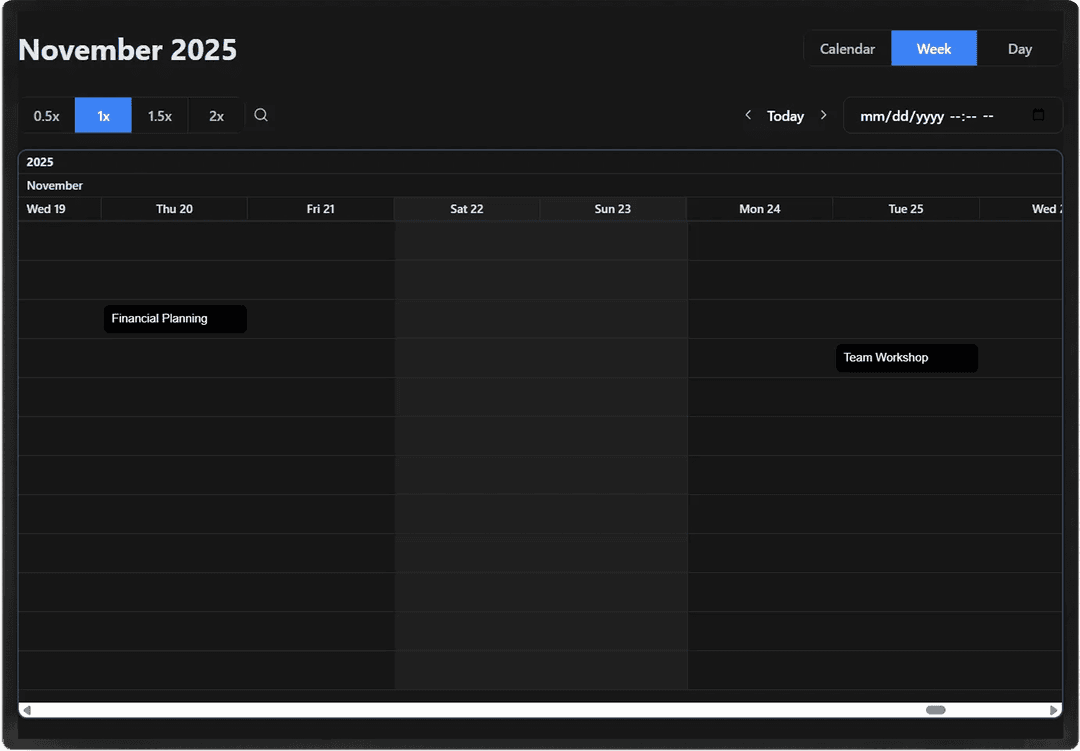Image resolution: width=1080 pixels, height=751 pixels.
Task: Focus the date and time input field
Action: pos(930,116)
